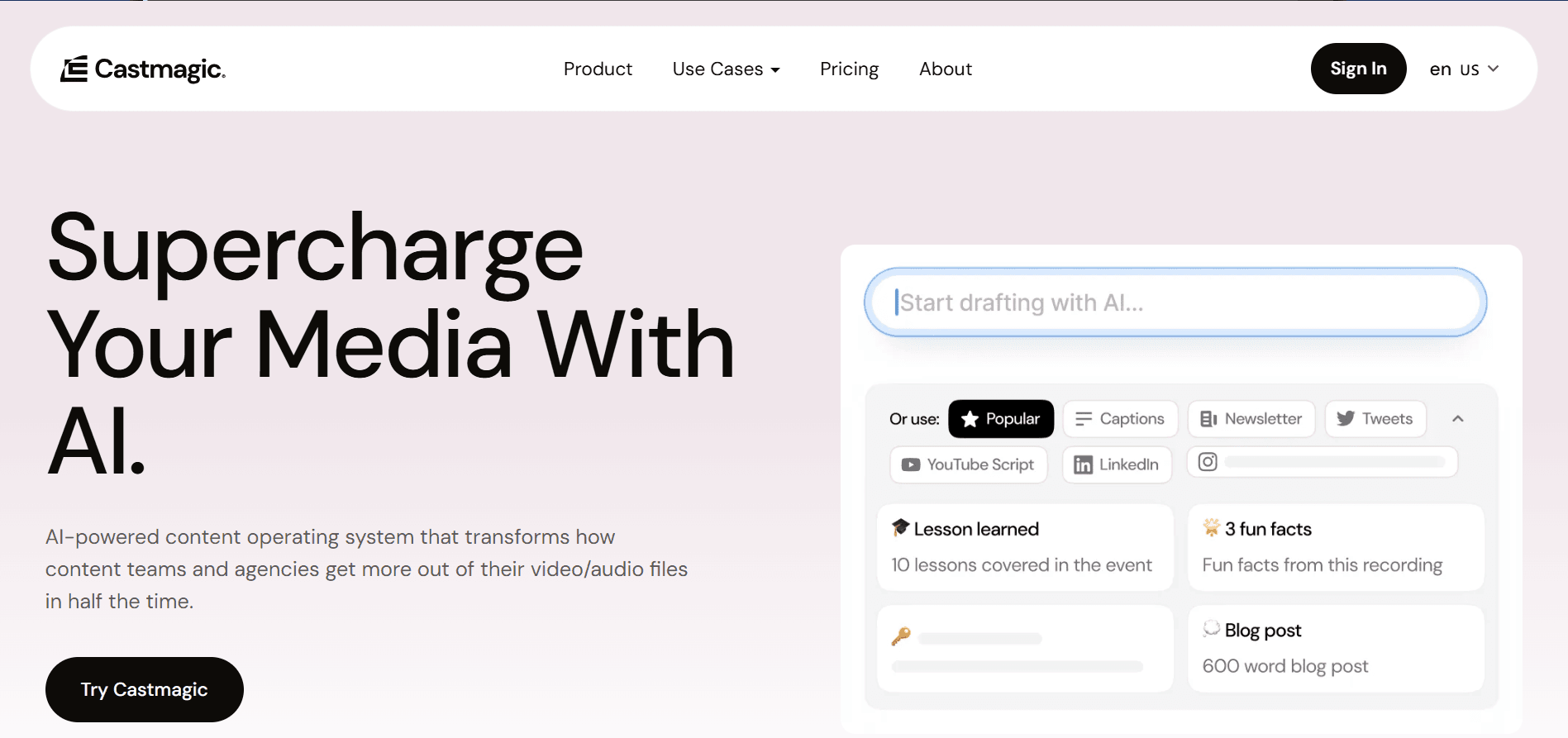Click the text '10 lessons covered in the event'
The height and width of the screenshot is (738, 1568).
click(x=1022, y=565)
